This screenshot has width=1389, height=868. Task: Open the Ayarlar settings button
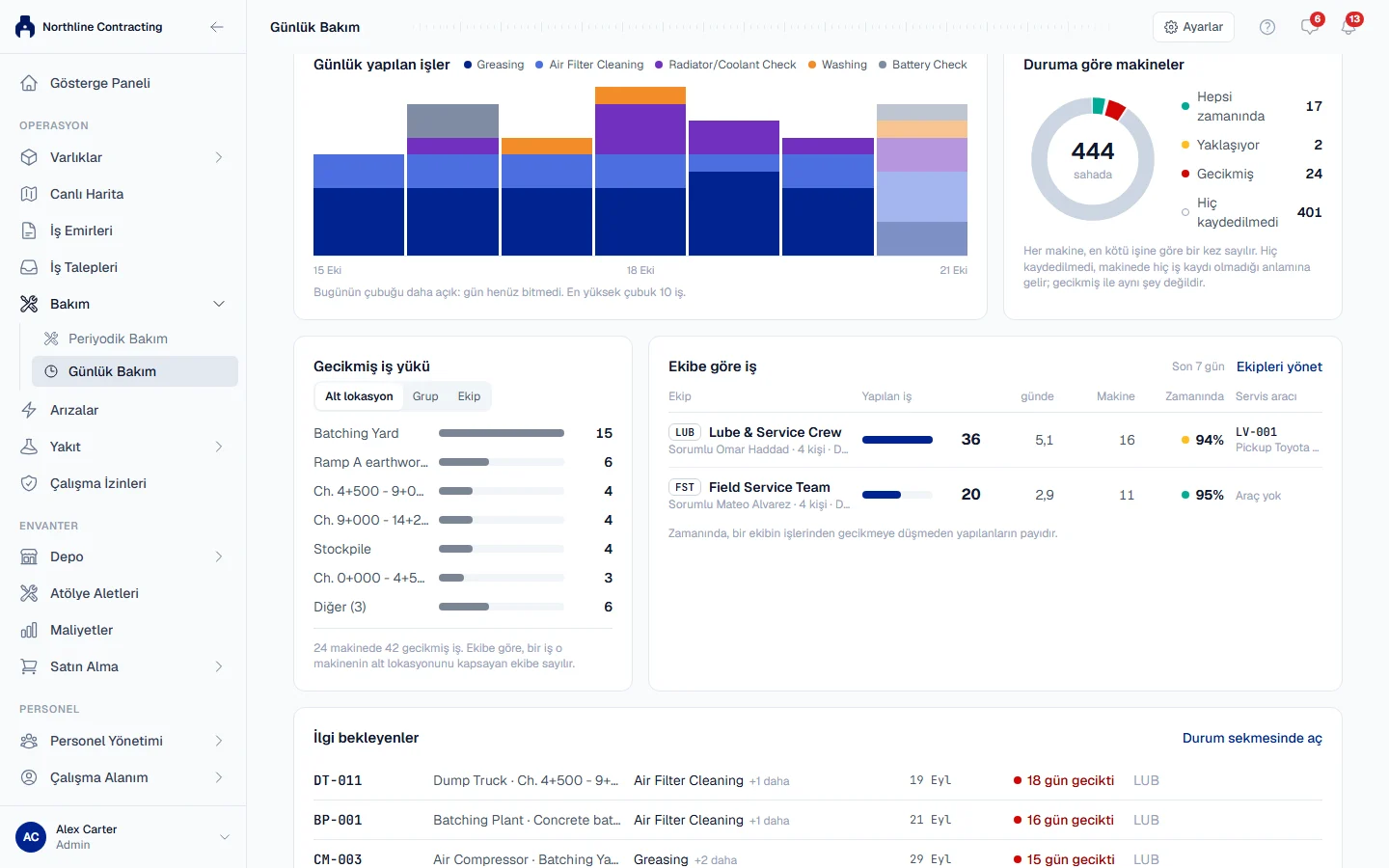click(x=1194, y=27)
